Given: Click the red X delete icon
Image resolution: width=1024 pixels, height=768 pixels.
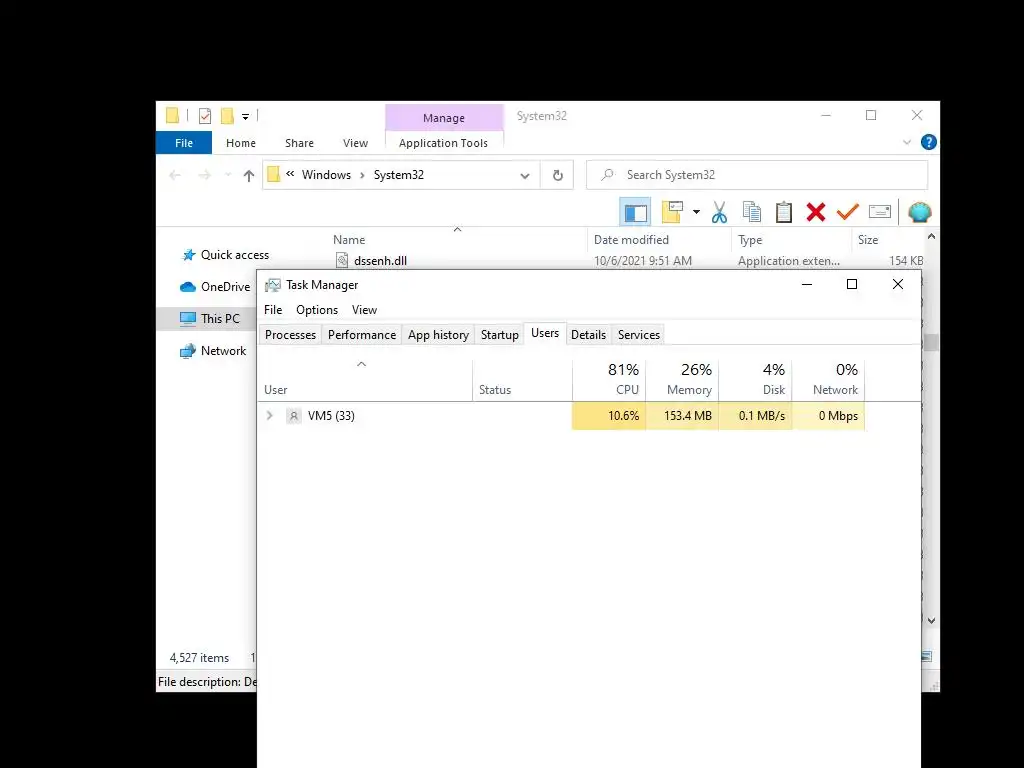Looking at the screenshot, I should tap(816, 212).
